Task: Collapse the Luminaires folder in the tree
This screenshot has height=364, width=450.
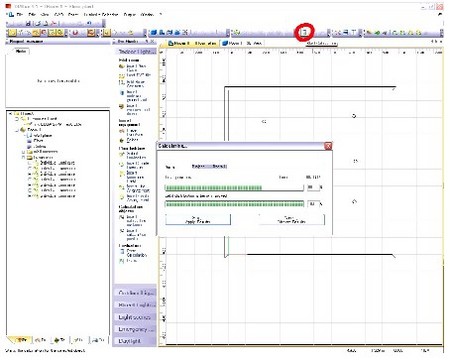Action: point(23,157)
